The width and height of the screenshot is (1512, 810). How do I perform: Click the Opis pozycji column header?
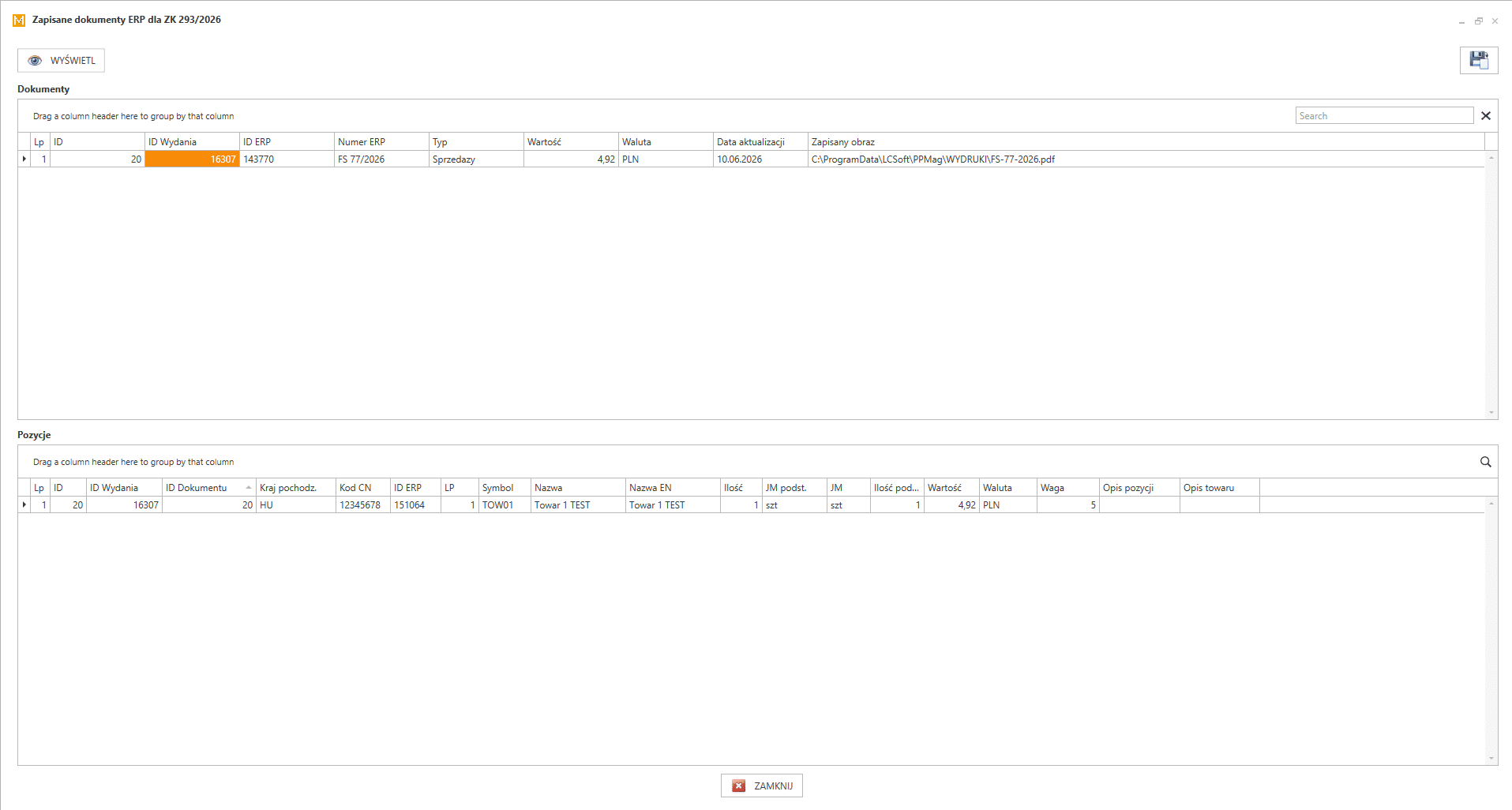point(1139,488)
